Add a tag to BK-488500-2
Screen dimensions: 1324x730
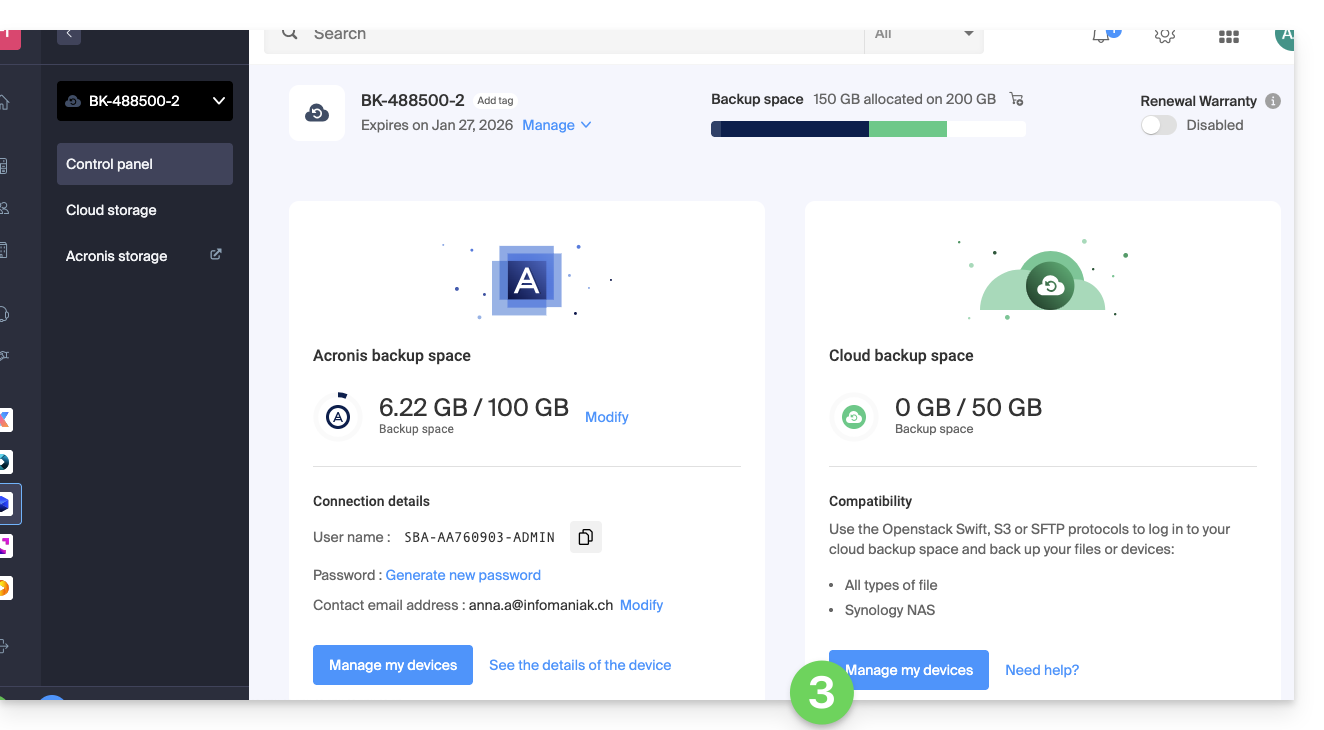(x=495, y=101)
